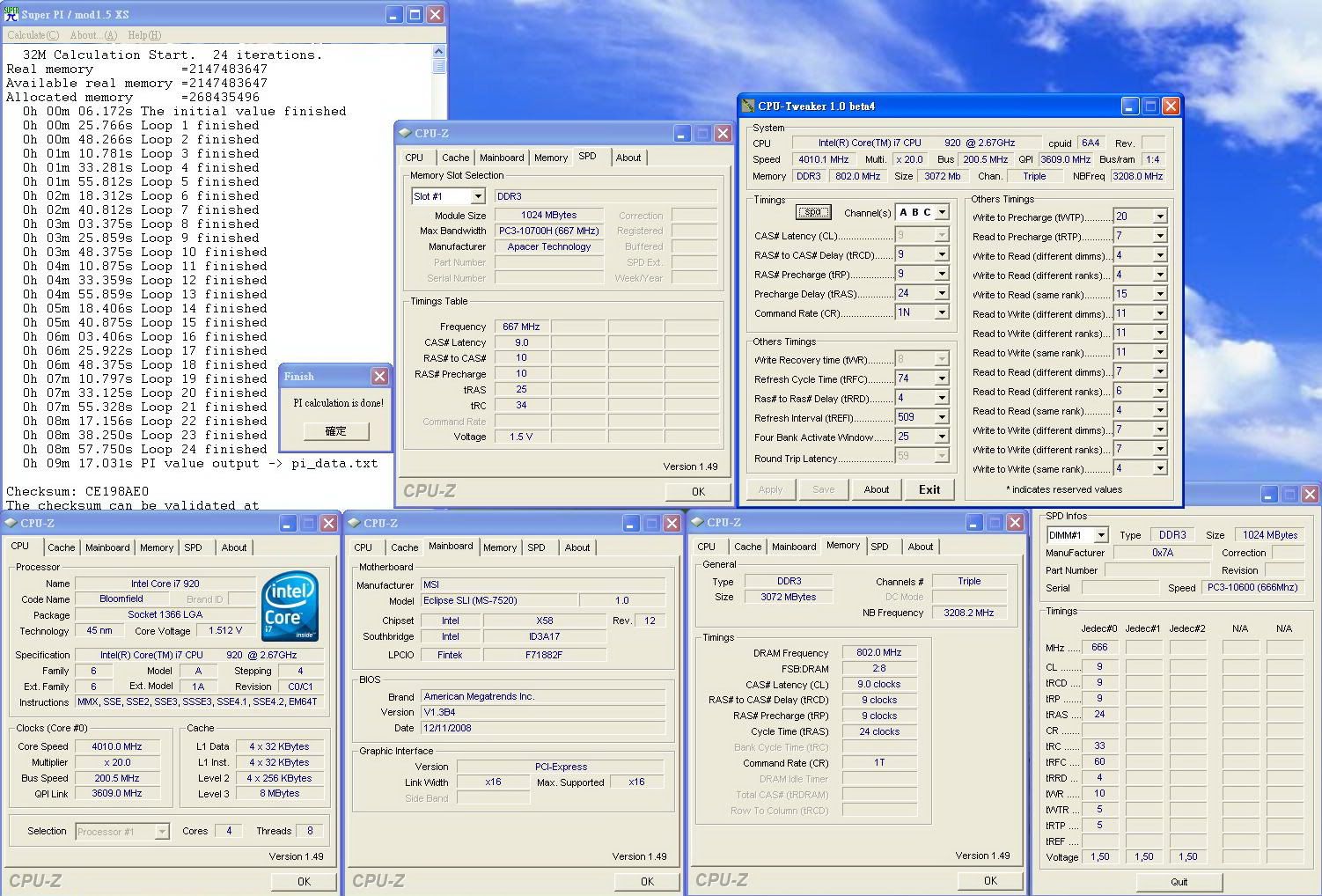Image resolution: width=1322 pixels, height=896 pixels.
Task: Expand the DIMM#1 dropdown in SPD Infos
Action: (x=1101, y=535)
